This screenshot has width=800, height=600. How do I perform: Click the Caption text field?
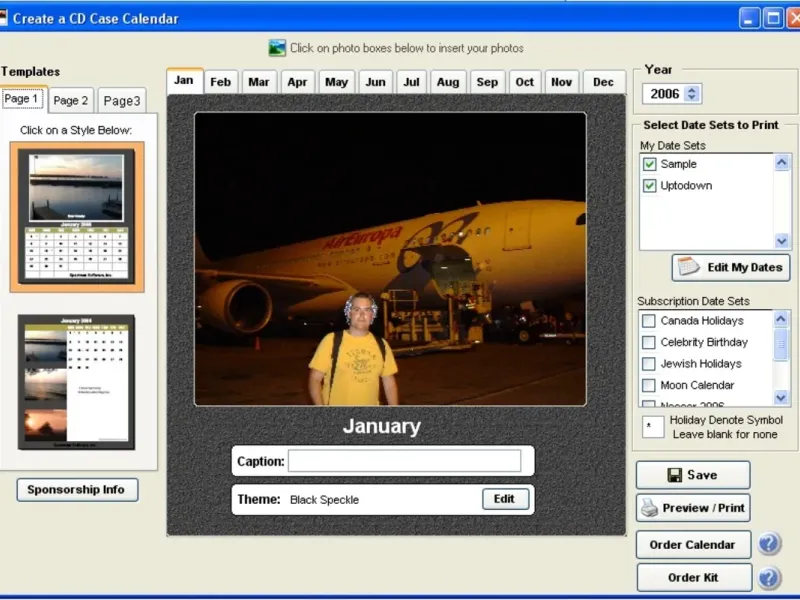[x=405, y=461]
